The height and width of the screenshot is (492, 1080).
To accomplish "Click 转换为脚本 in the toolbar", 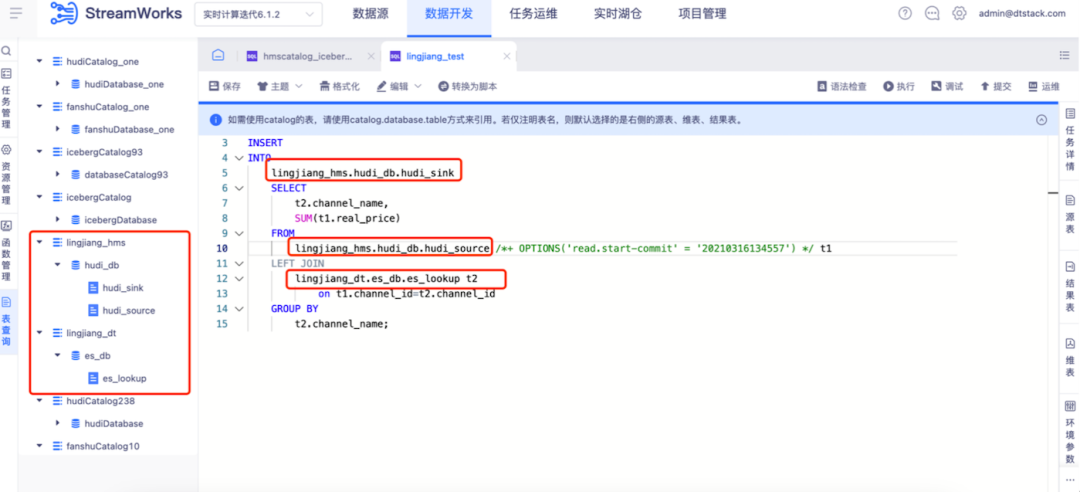I will tap(468, 86).
